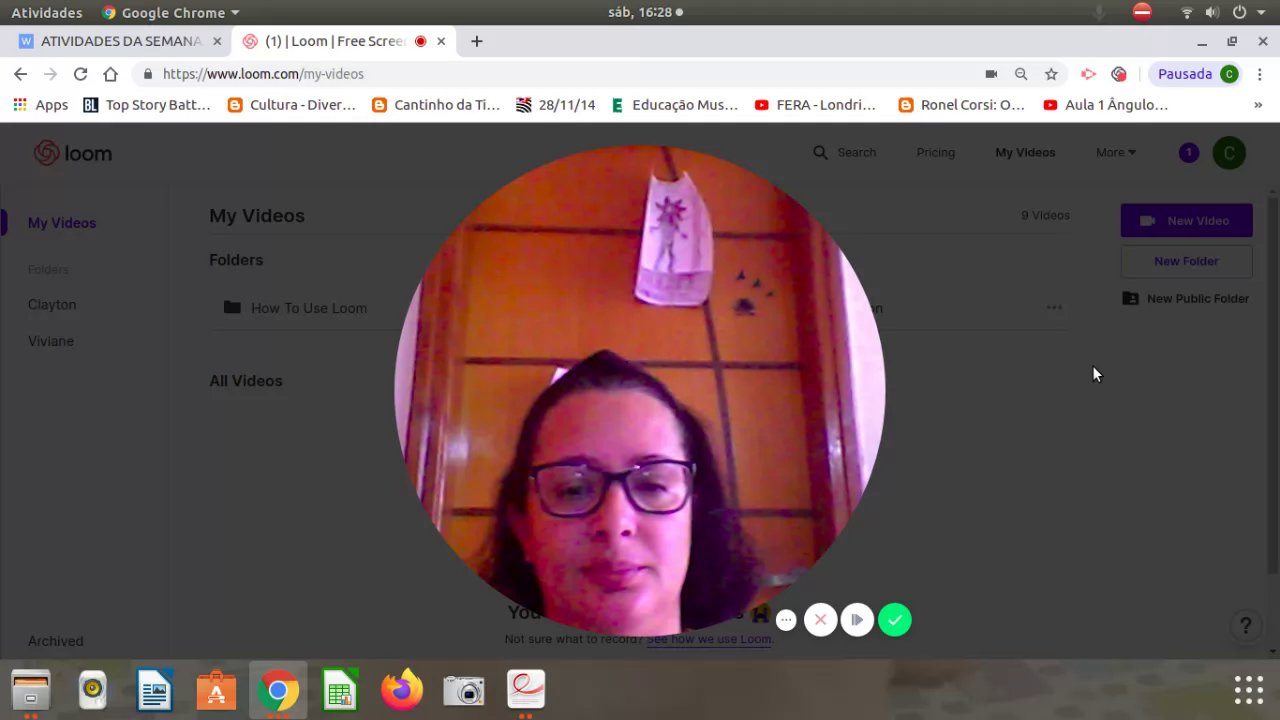Open Ubuntu Software from dock
The image size is (1280, 720).
pos(216,690)
